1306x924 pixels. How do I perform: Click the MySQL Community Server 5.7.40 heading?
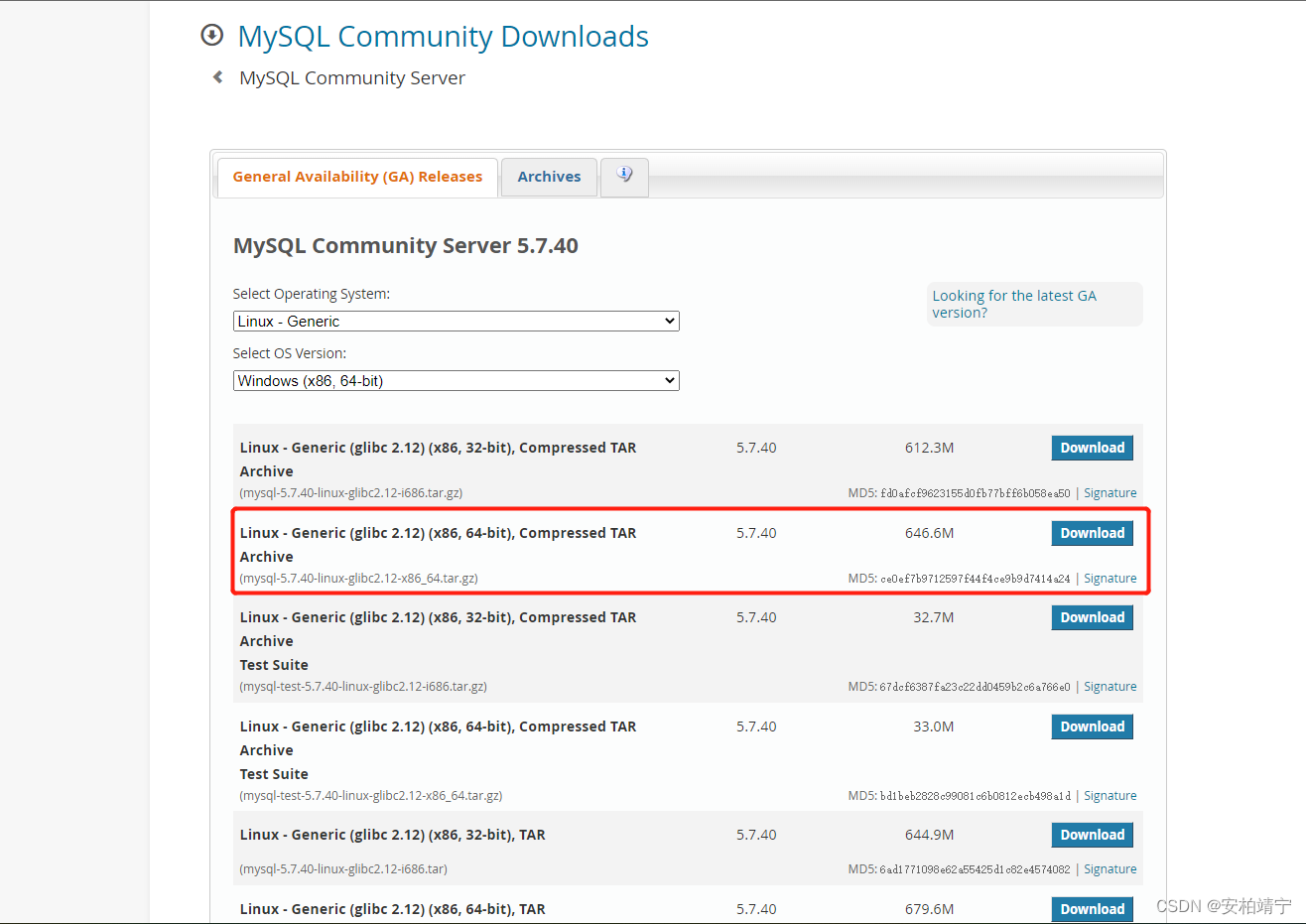pos(405,246)
